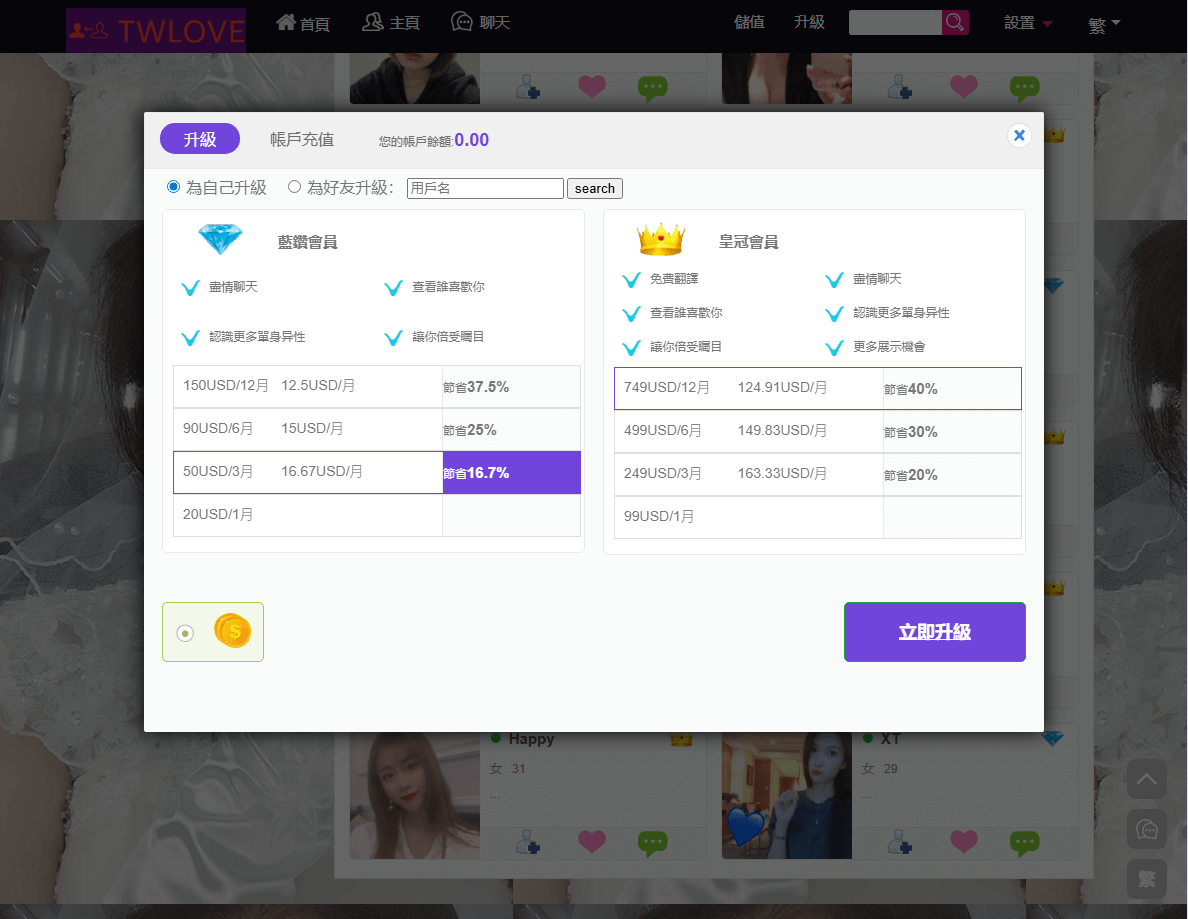Click the search button
The height and width of the screenshot is (919, 1188).
point(595,188)
